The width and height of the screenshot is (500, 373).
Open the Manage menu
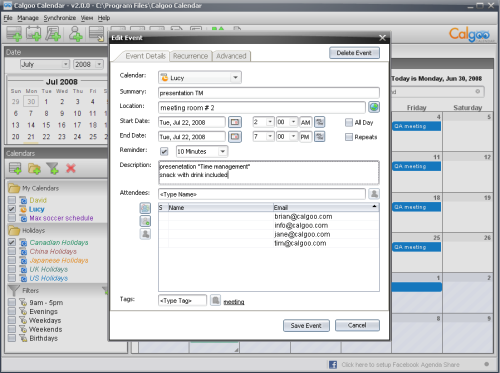click(28, 18)
